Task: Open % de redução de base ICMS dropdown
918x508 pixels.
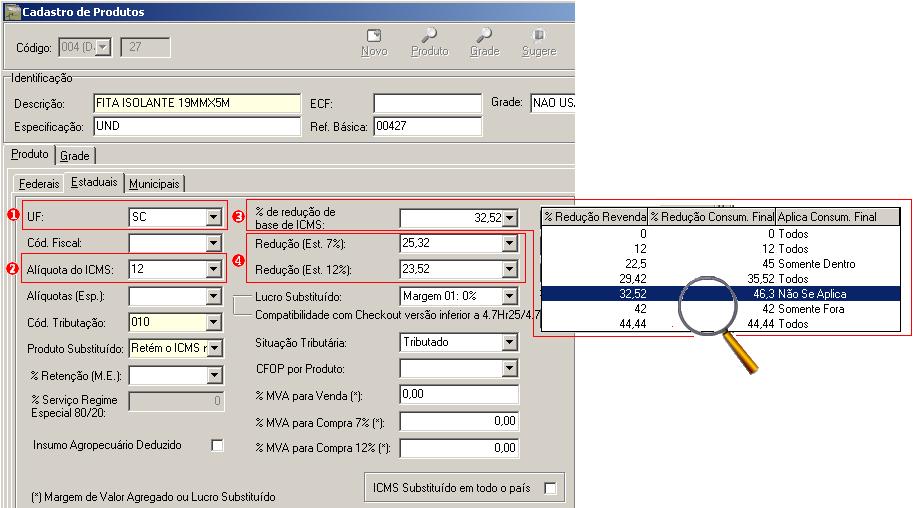Action: (510, 218)
